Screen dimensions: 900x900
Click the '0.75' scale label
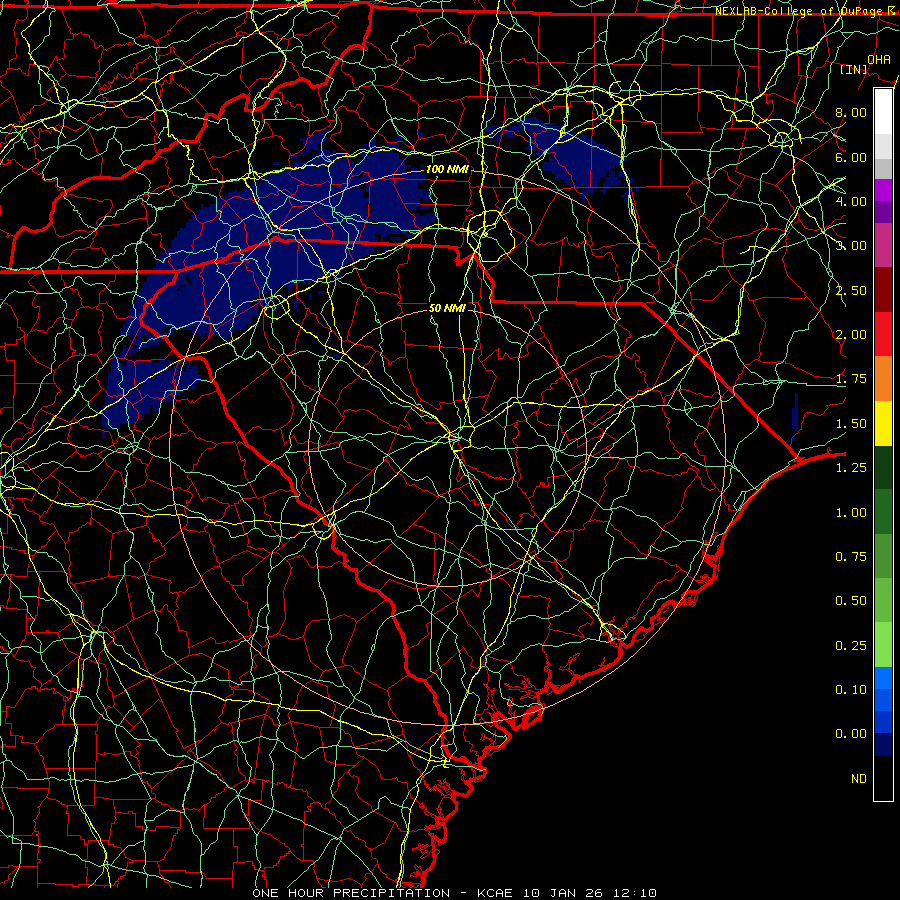coord(851,557)
